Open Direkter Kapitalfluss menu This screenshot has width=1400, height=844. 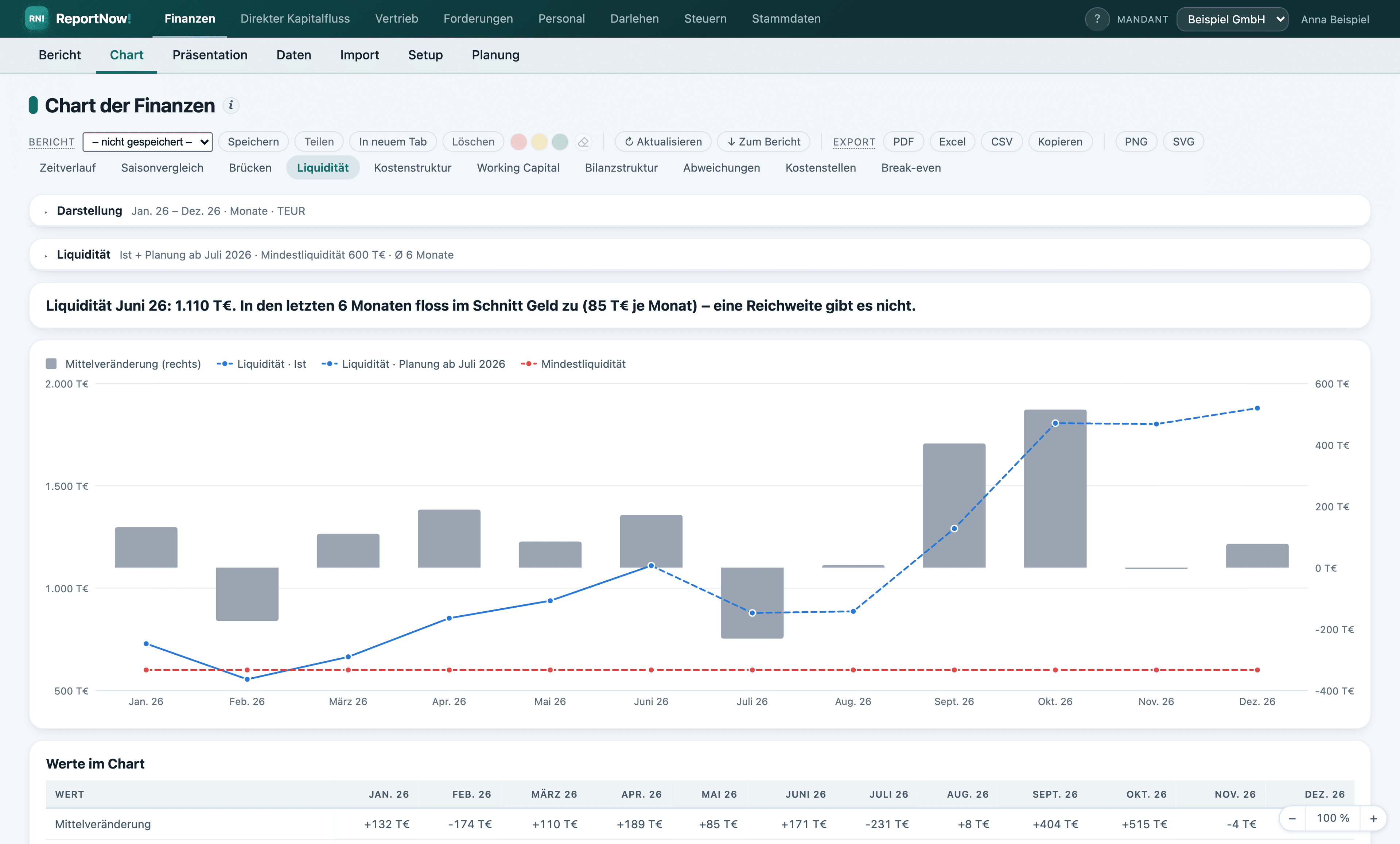(x=295, y=19)
